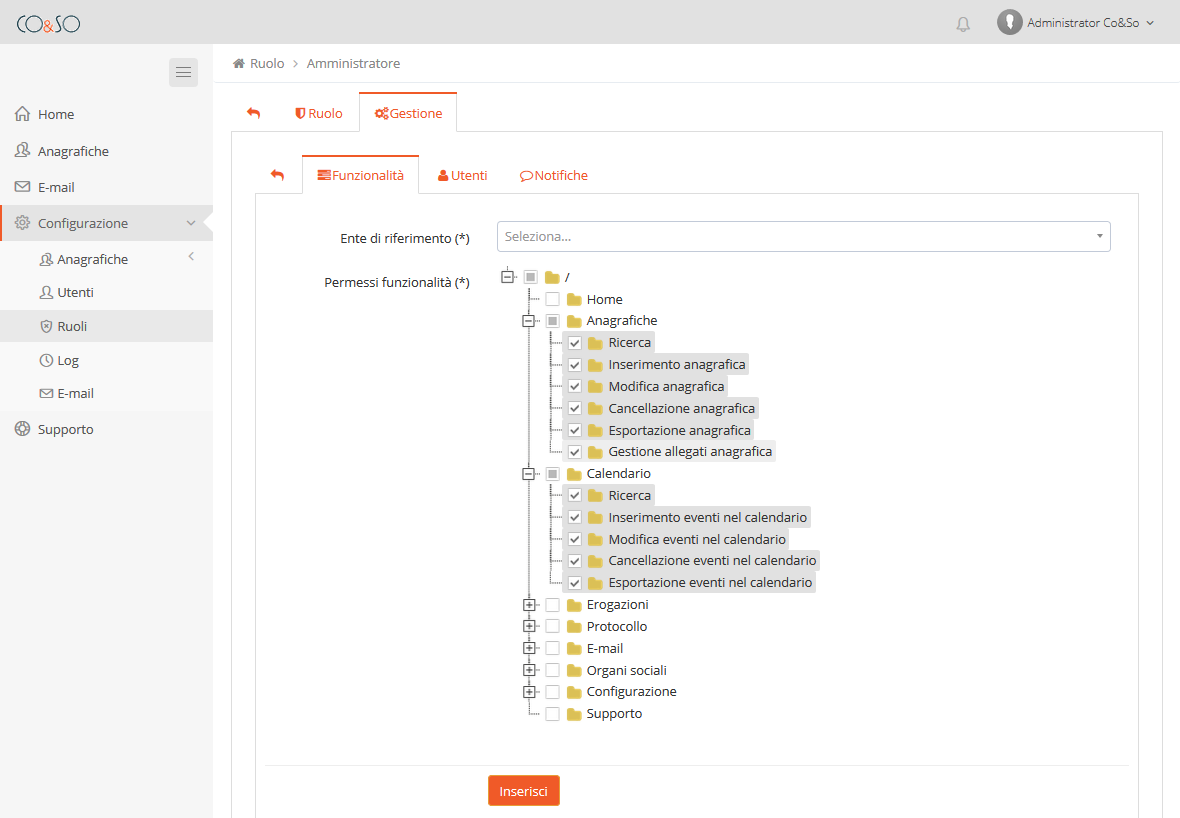Select Esportazione eventi nel calendario label
1180x818 pixels.
point(710,582)
